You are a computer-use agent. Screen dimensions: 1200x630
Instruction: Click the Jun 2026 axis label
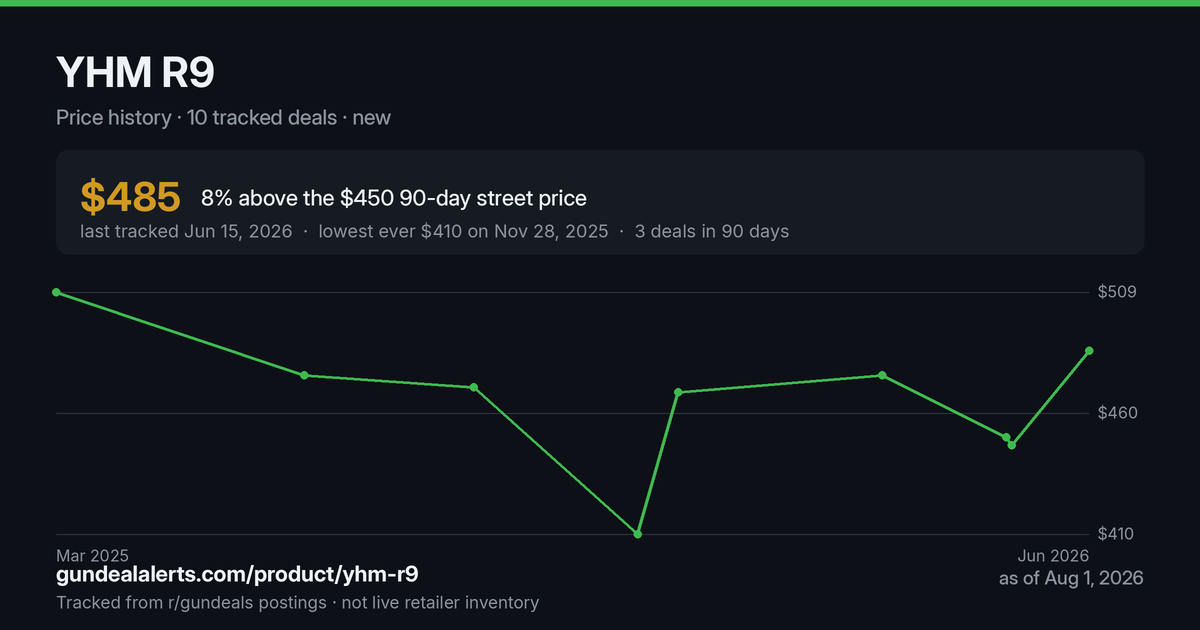pyautogui.click(x=1054, y=555)
